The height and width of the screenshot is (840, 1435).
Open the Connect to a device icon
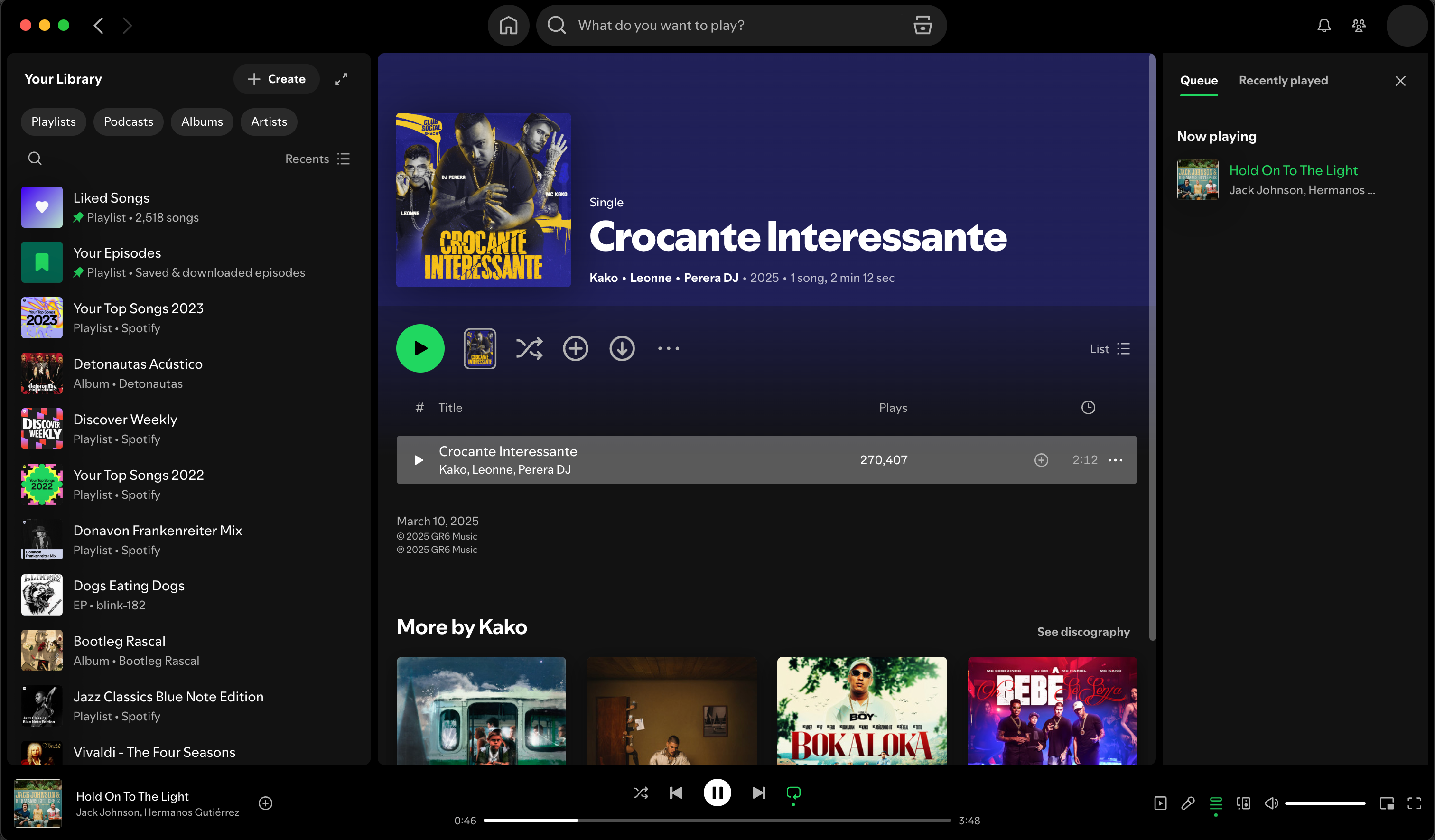[x=1243, y=803]
